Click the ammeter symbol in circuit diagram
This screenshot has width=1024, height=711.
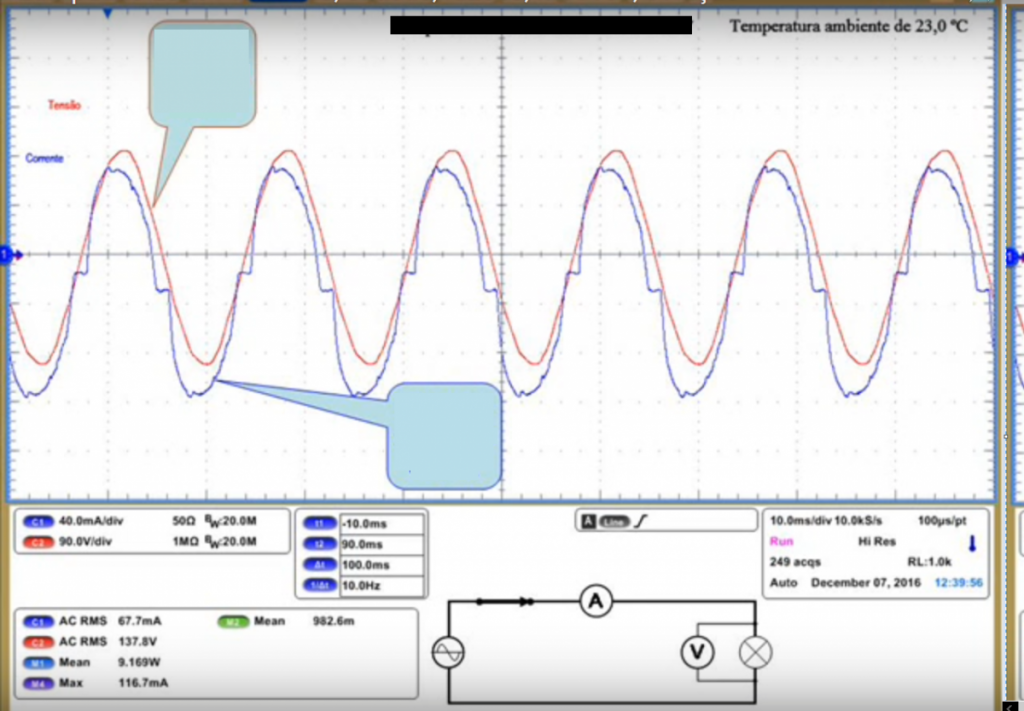[x=597, y=601]
